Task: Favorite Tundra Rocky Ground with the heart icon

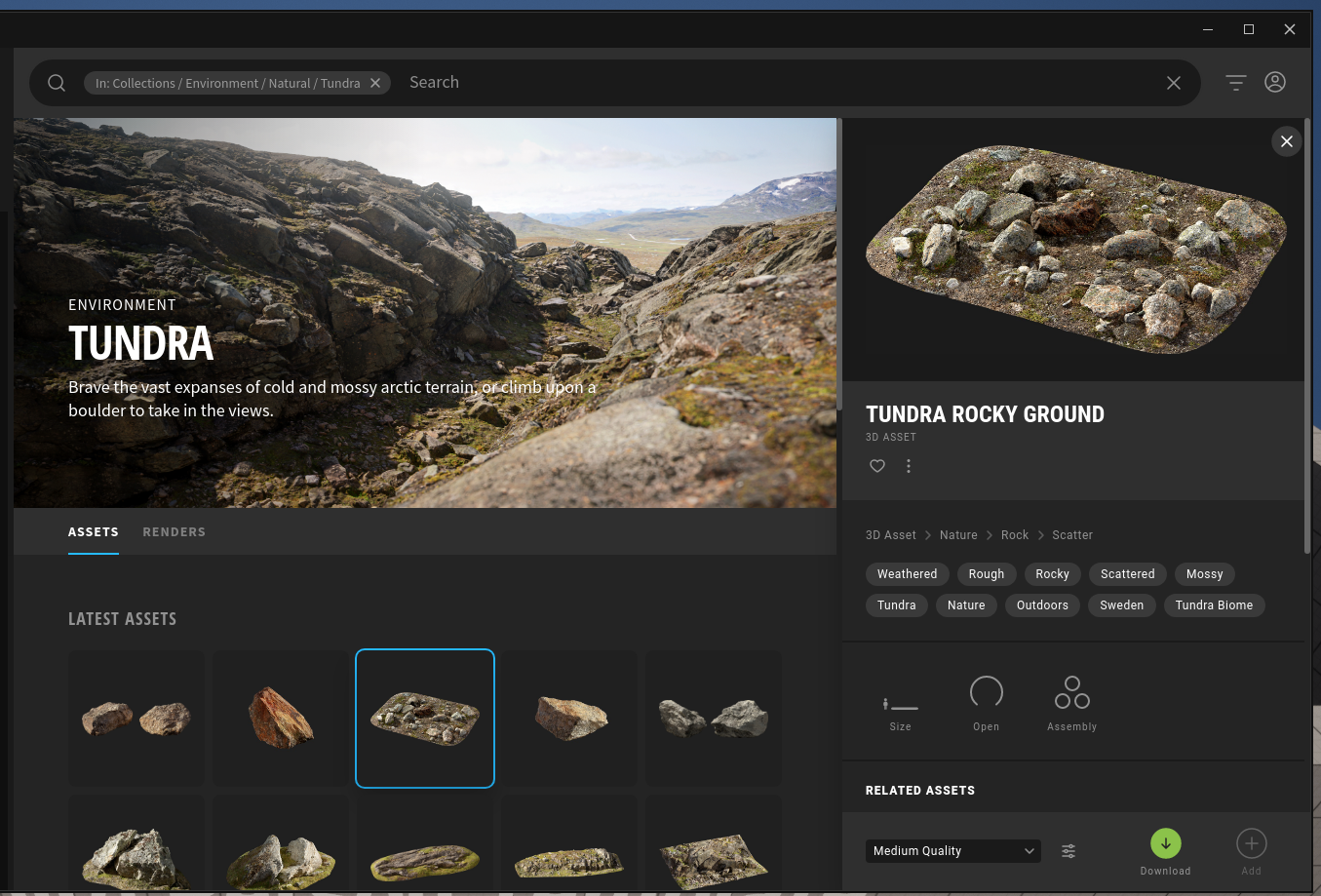Action: point(877,466)
